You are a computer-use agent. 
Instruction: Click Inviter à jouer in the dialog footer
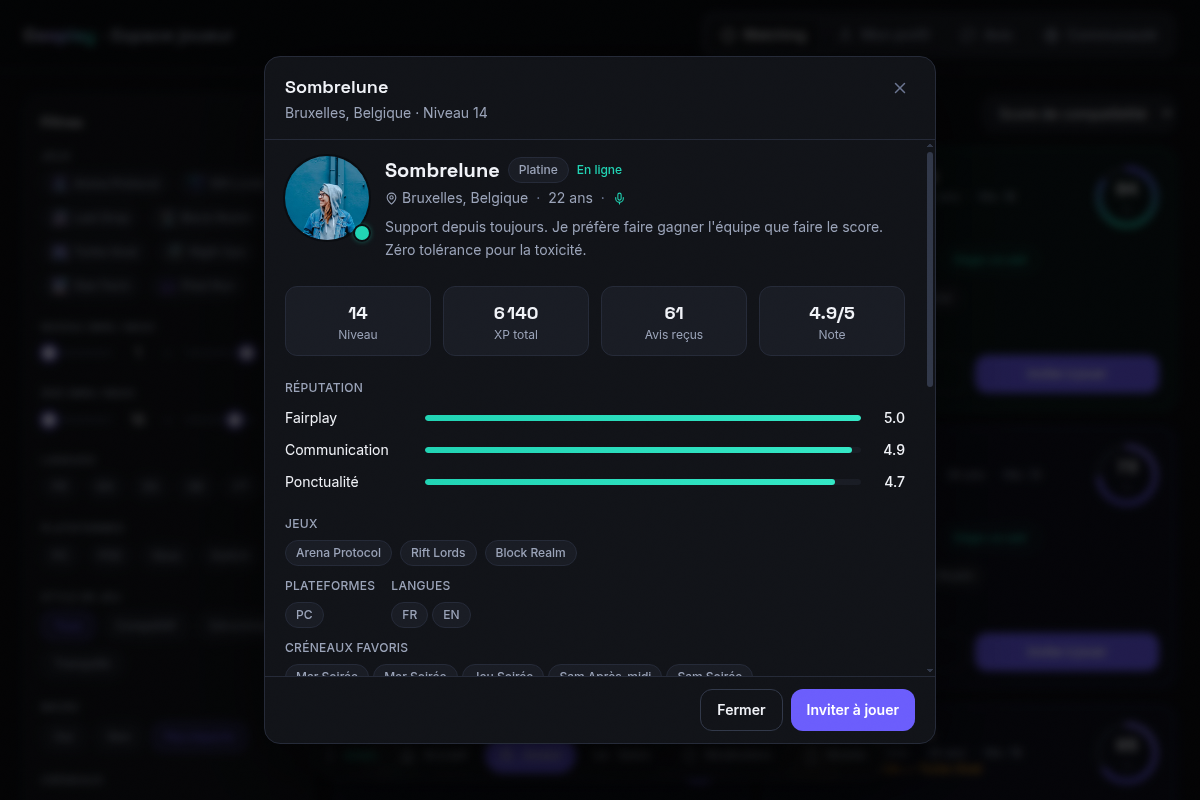[x=853, y=710]
